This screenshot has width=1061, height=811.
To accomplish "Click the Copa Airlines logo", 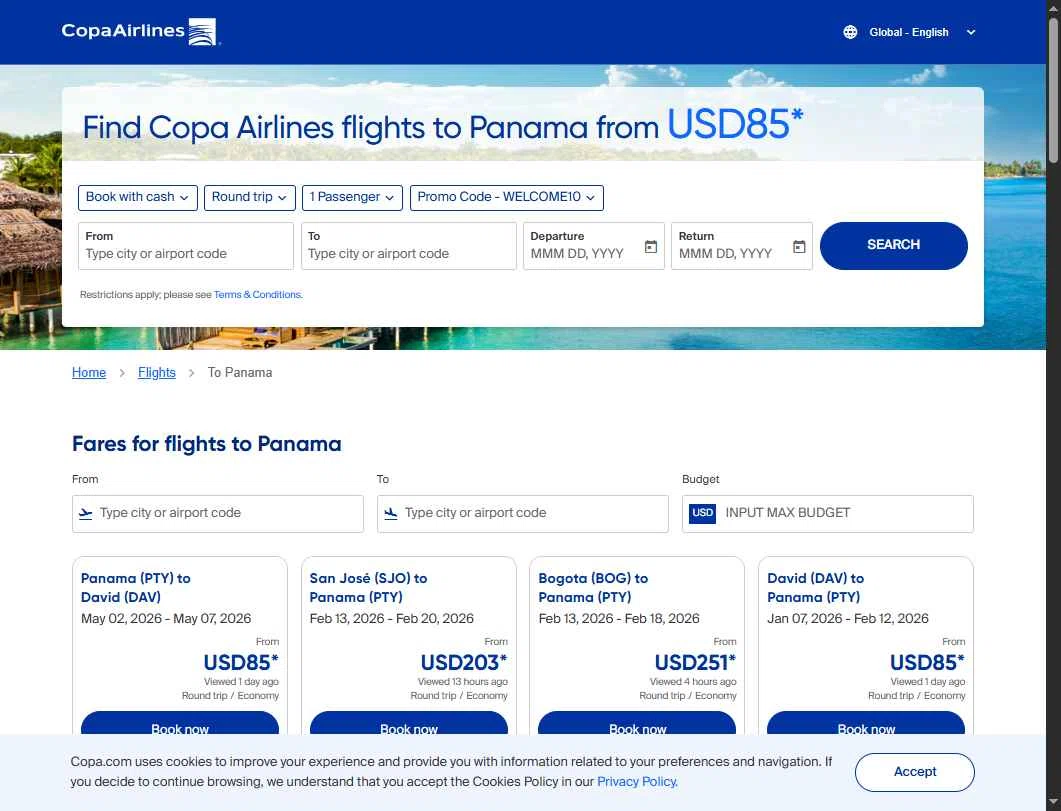I will (140, 31).
